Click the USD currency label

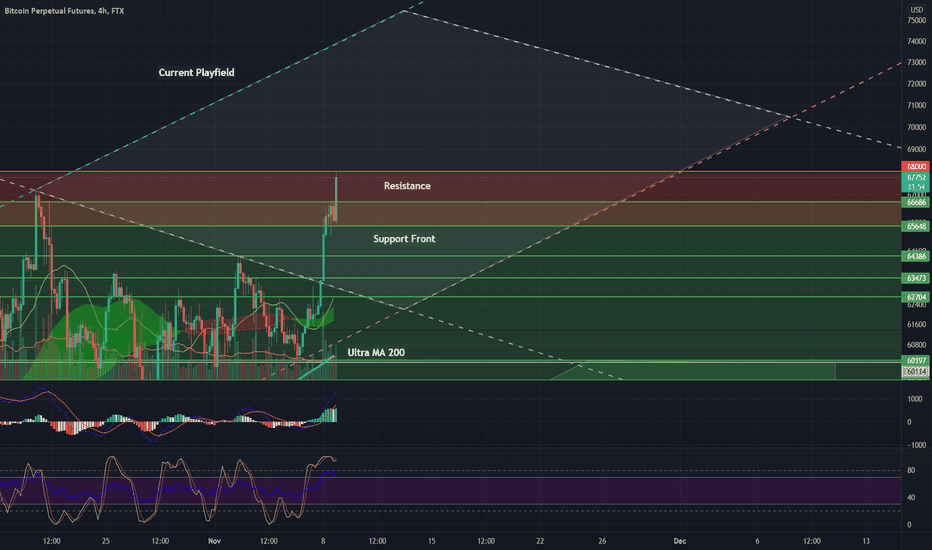pyautogui.click(x=917, y=10)
